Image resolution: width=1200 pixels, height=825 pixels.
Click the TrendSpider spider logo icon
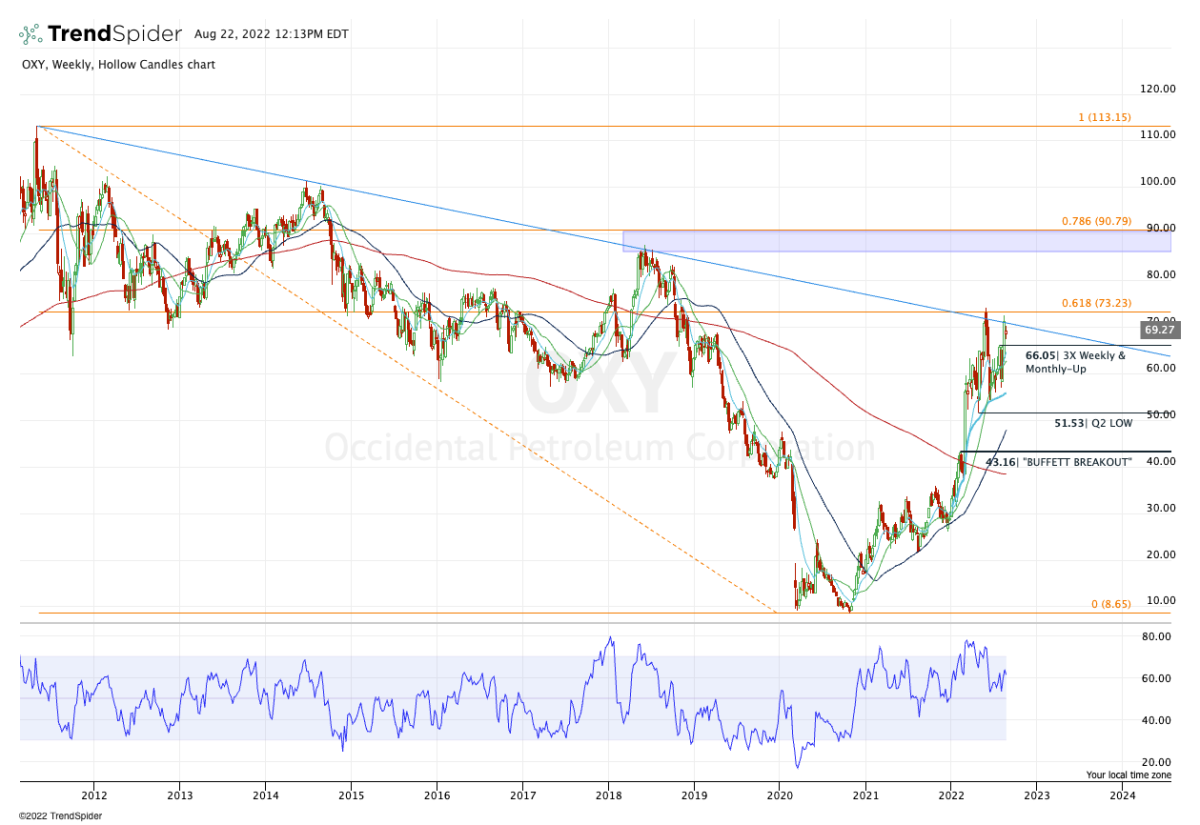(x=31, y=33)
